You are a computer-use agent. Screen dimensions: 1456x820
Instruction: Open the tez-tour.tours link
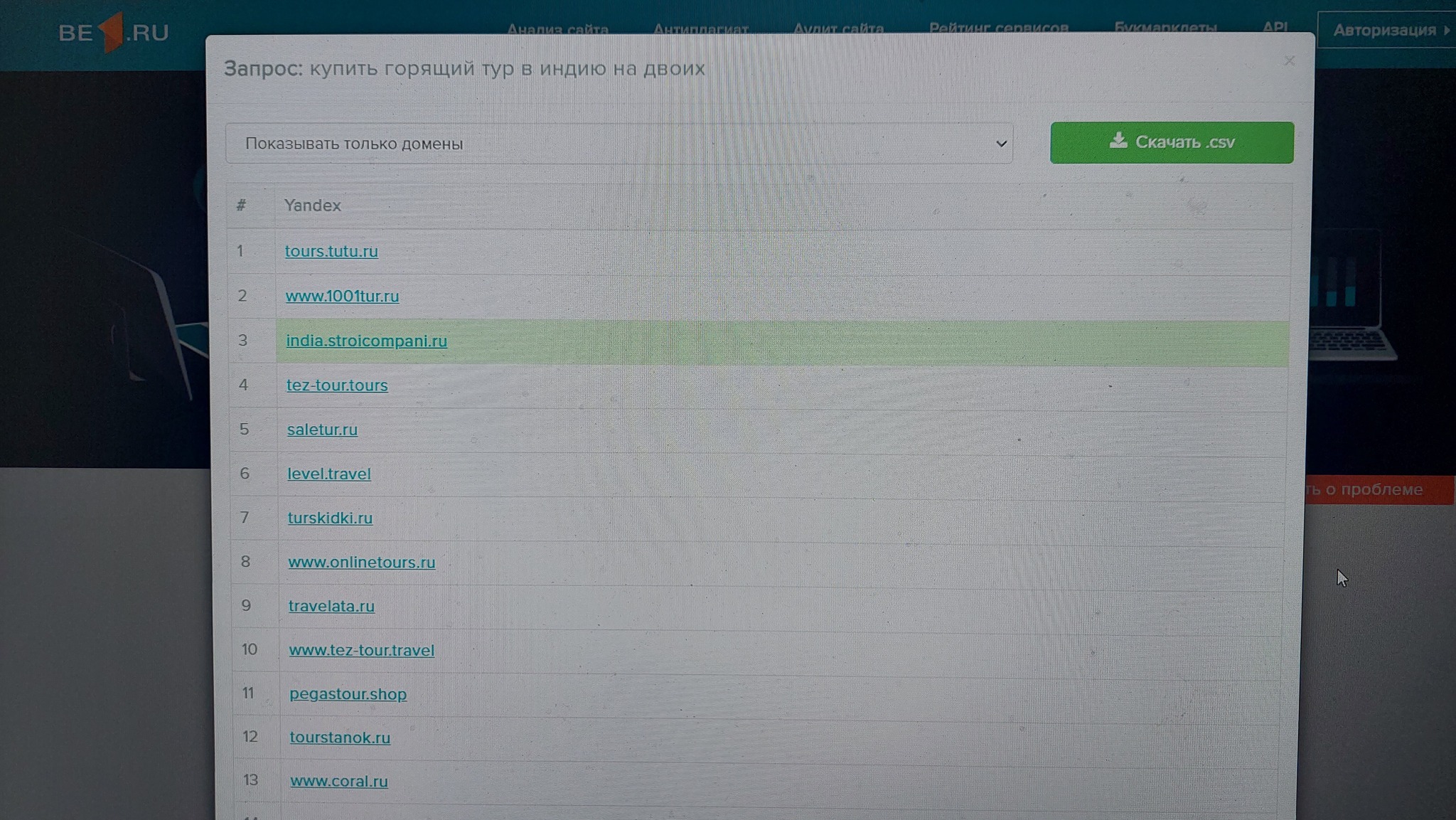pos(337,385)
